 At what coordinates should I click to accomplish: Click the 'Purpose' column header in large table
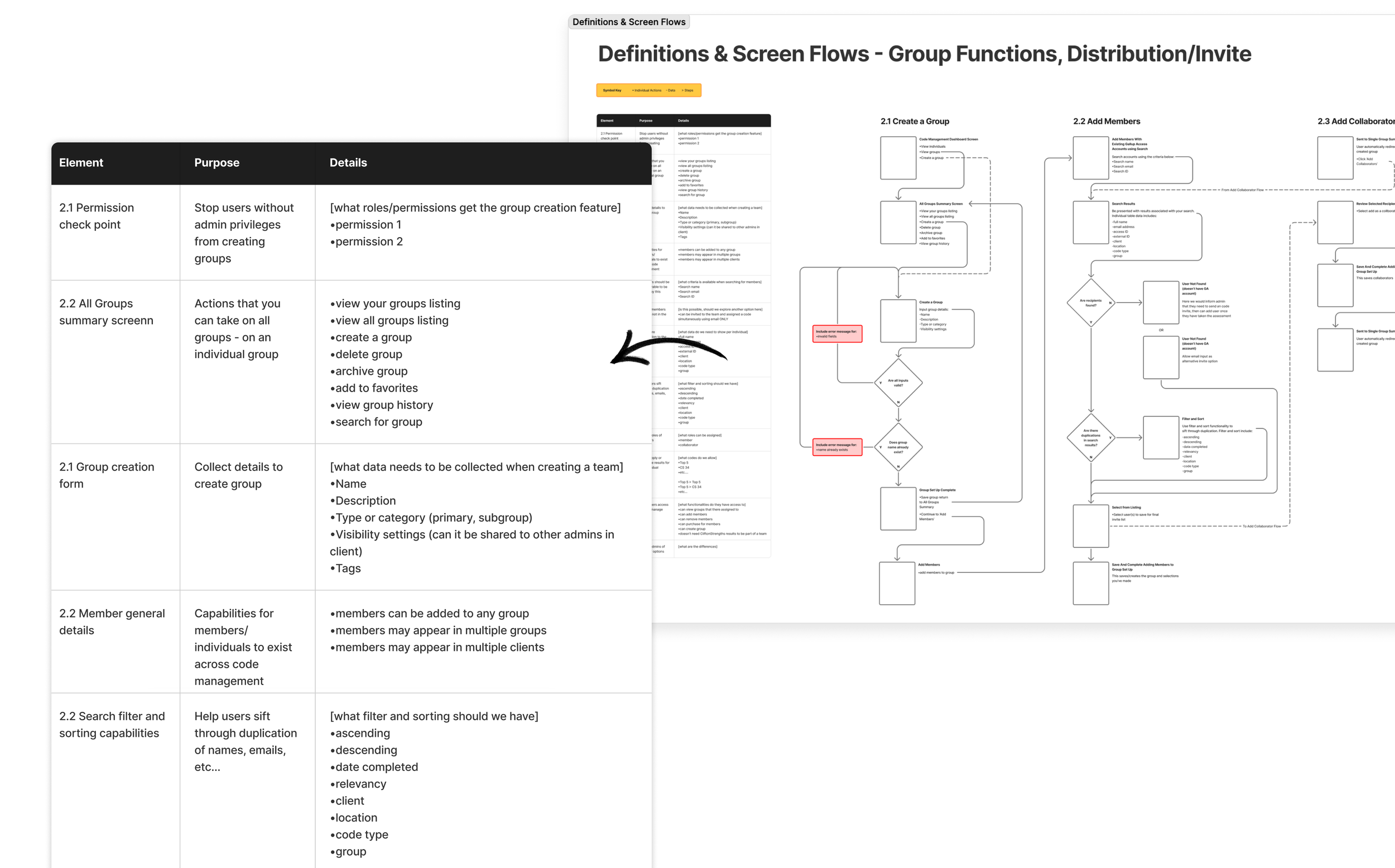pos(217,162)
